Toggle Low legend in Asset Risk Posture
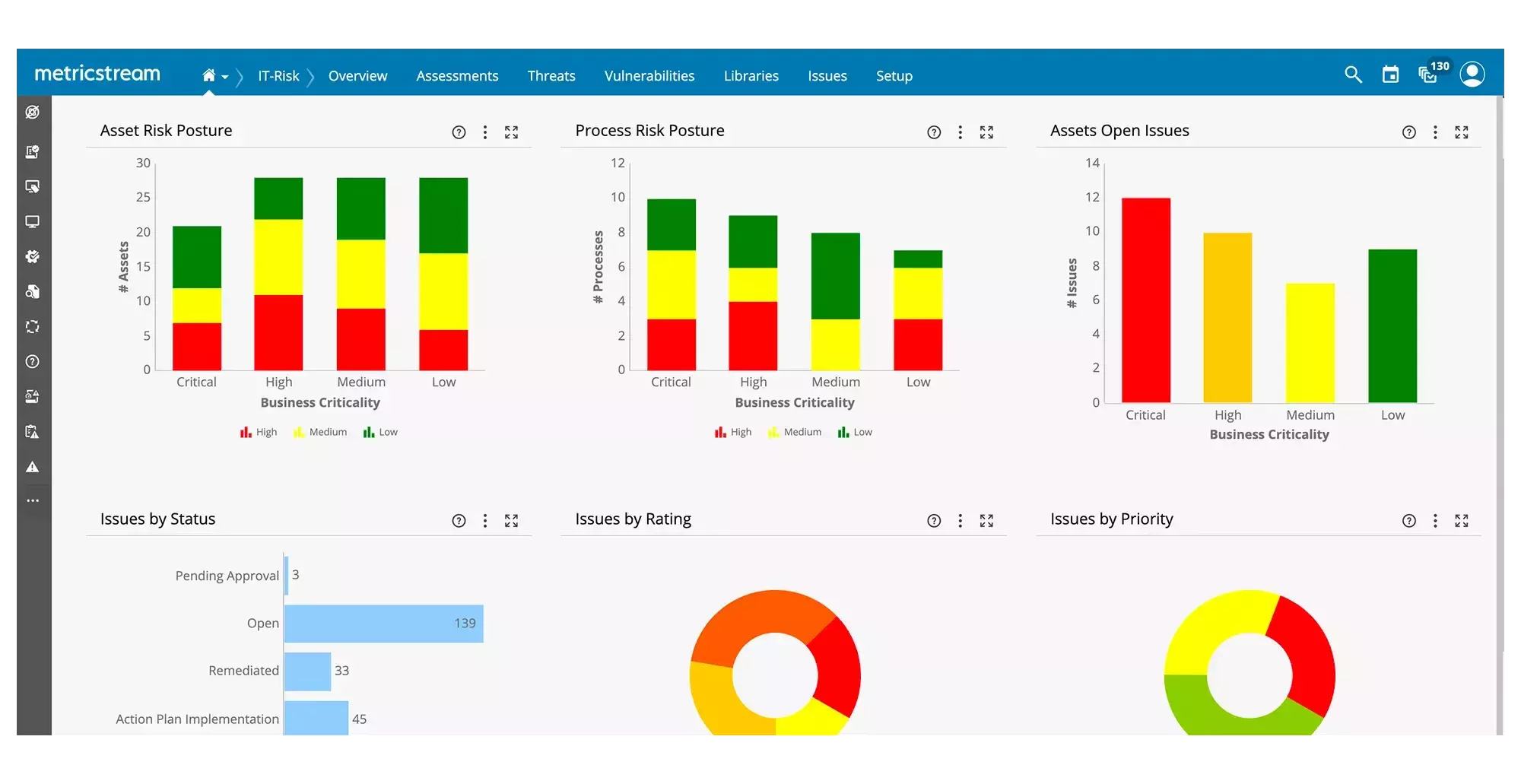The height and width of the screenshot is (784, 1521). [x=380, y=432]
